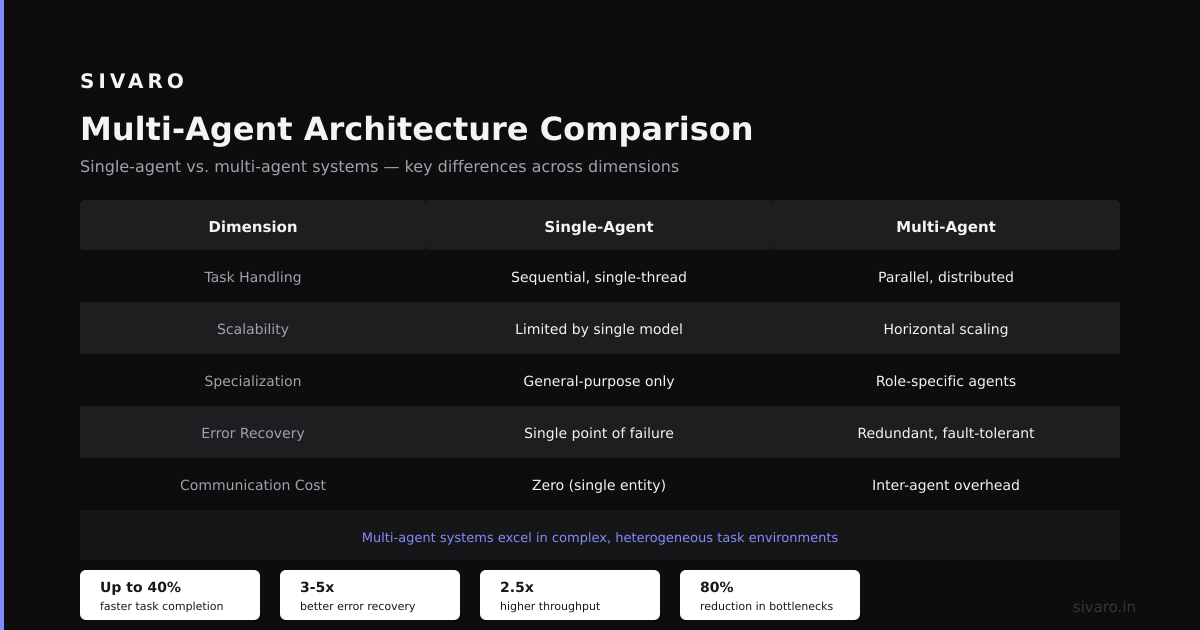The width and height of the screenshot is (1200, 630).
Task: Click the 'Up to 40%' stat card
Action: [x=170, y=595]
